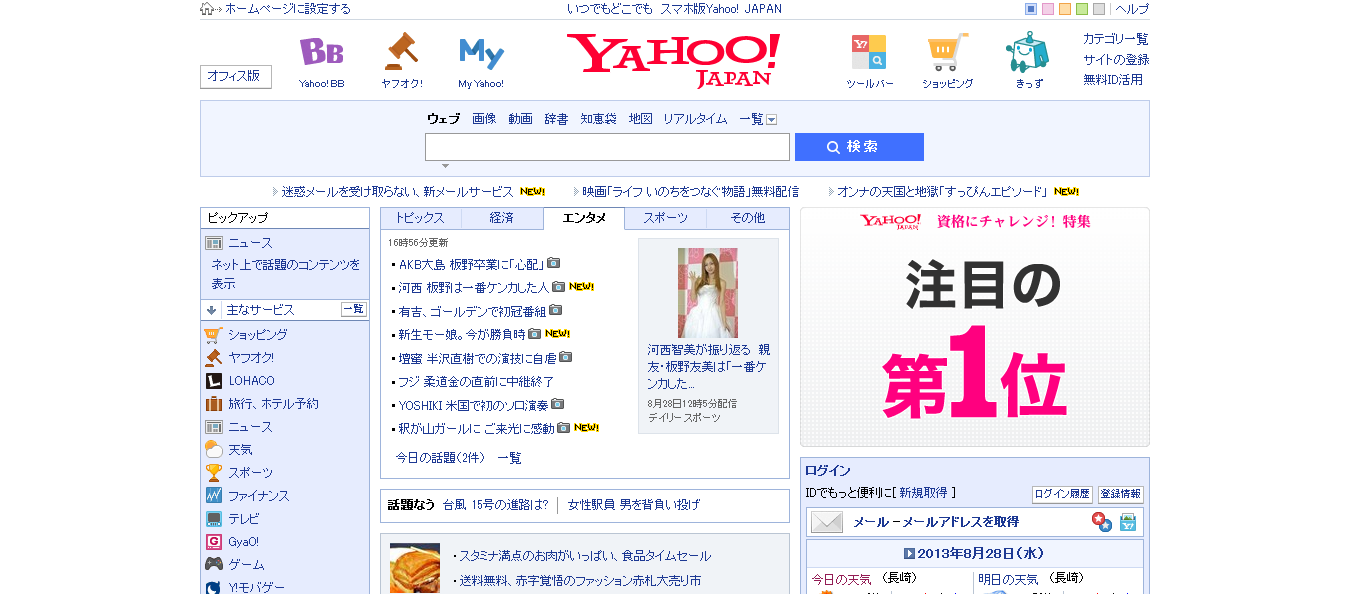Open the Yahoo Auctions gavel icon
The image size is (1349, 594).
coord(401,52)
